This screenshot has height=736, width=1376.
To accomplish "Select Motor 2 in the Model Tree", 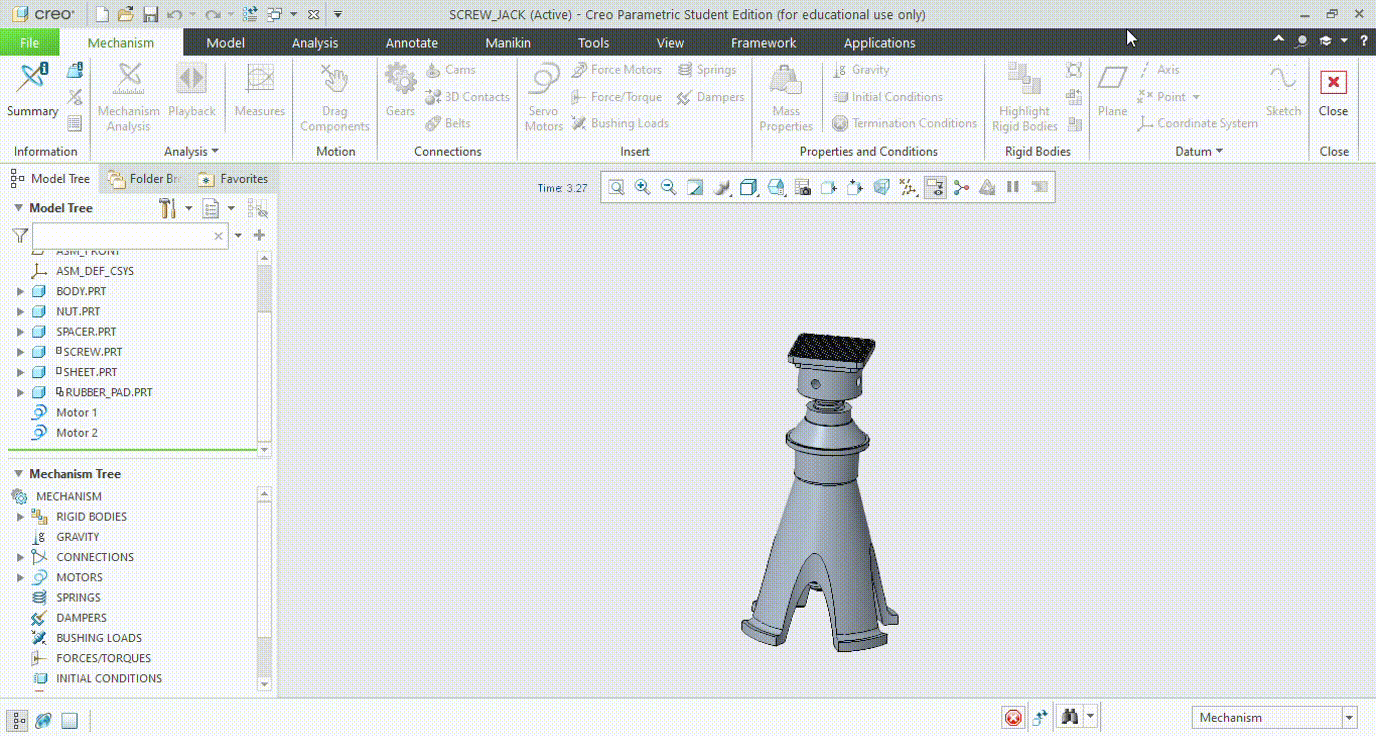I will click(77, 433).
